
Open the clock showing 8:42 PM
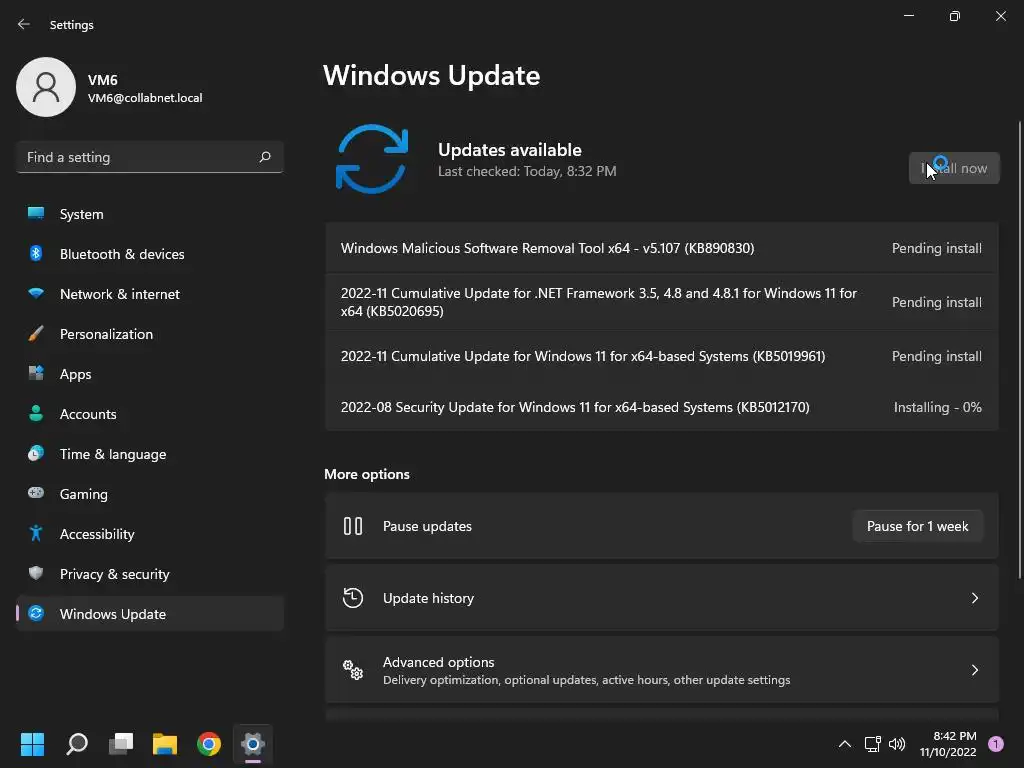pyautogui.click(x=948, y=744)
